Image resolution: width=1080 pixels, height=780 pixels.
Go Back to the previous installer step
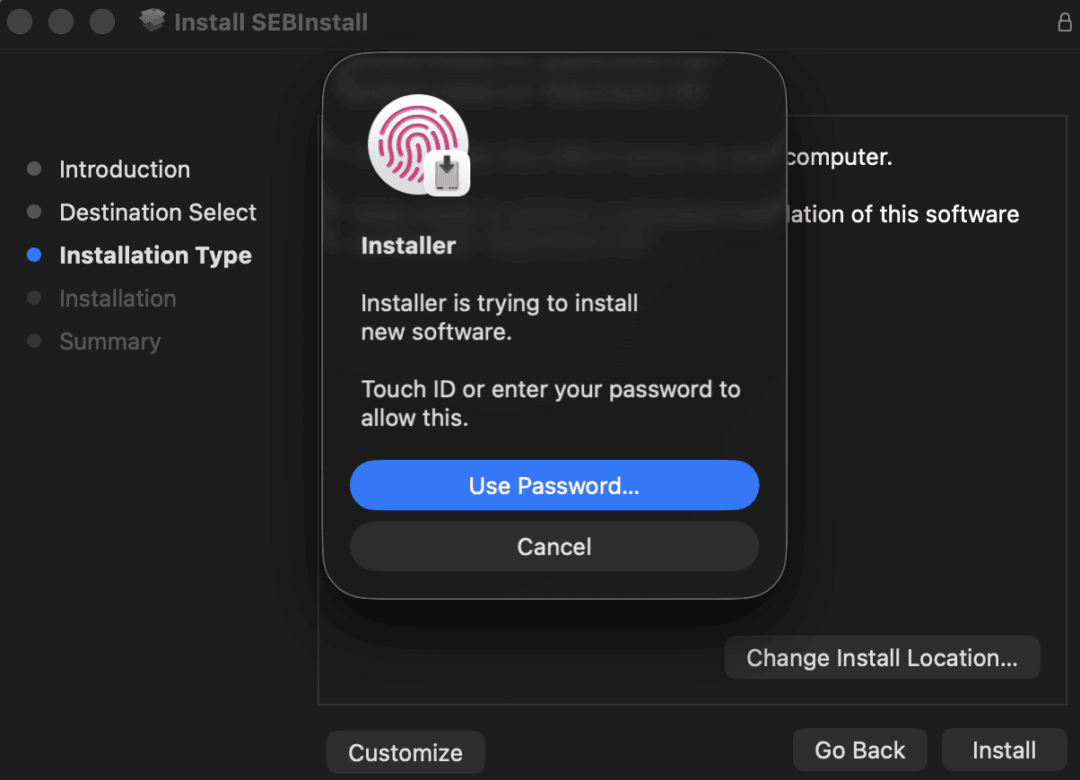pos(859,750)
